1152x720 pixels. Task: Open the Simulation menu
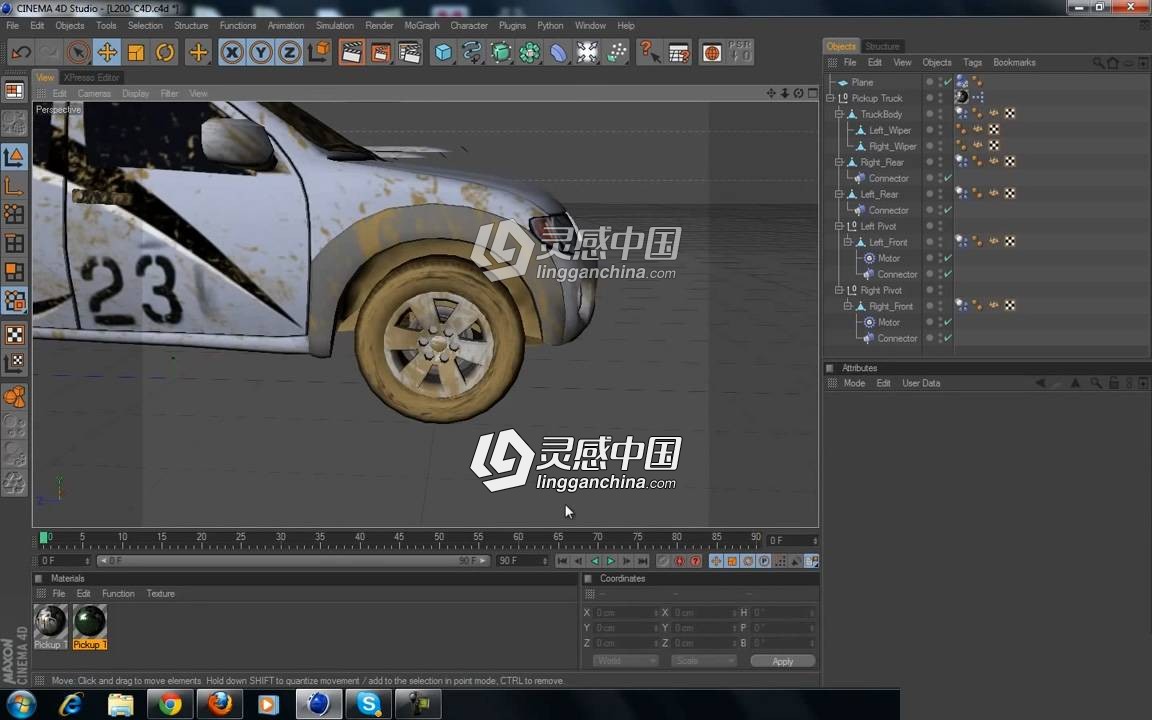(335, 25)
